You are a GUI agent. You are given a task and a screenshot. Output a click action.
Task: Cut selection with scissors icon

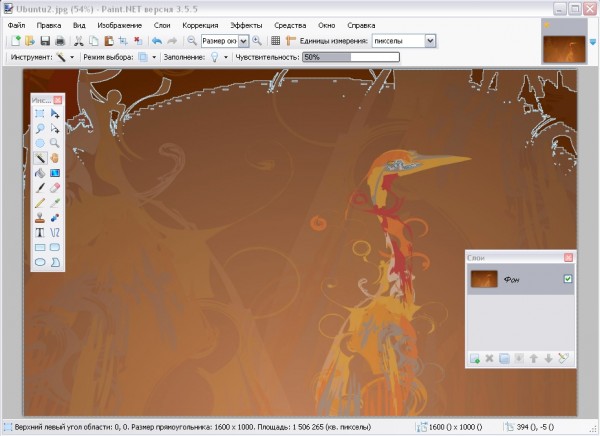pos(79,41)
